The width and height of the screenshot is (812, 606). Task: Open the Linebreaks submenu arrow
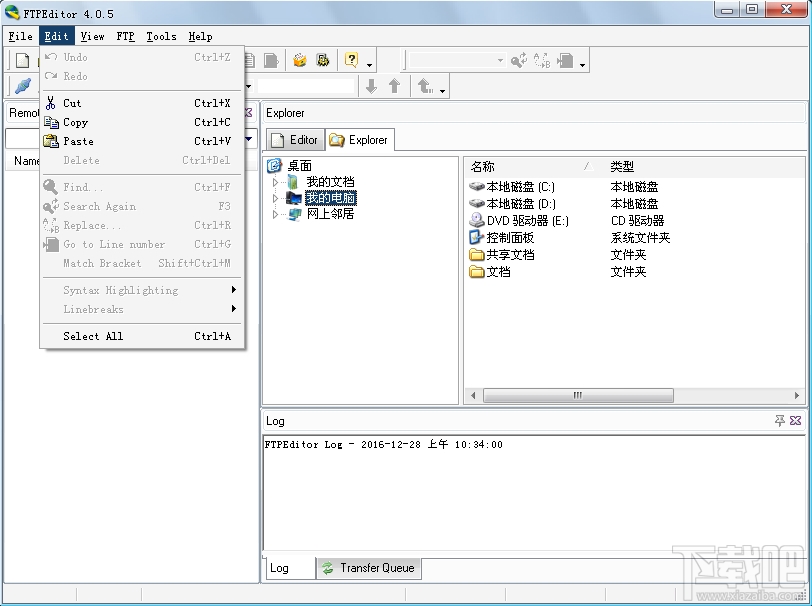click(x=234, y=309)
